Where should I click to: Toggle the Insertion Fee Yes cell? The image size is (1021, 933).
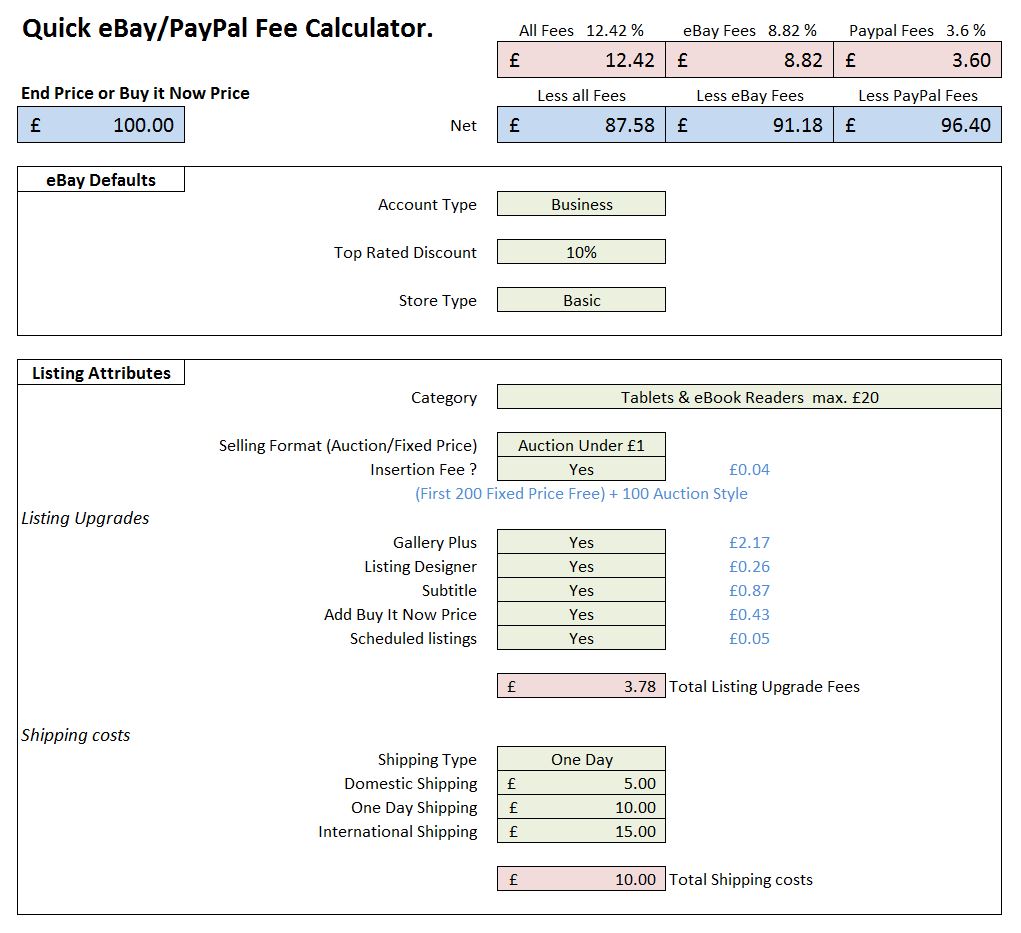(x=581, y=469)
